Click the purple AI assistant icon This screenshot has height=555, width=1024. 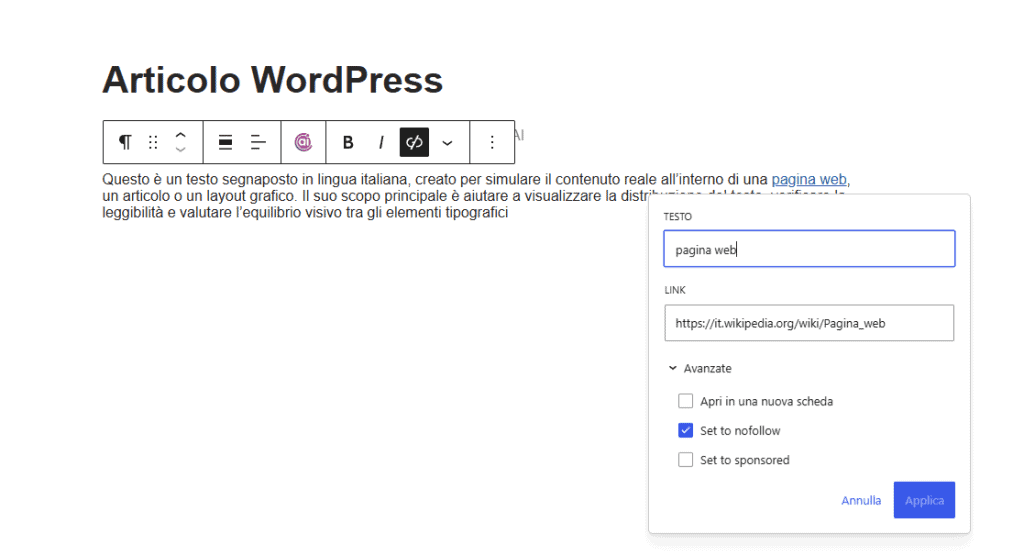point(303,142)
